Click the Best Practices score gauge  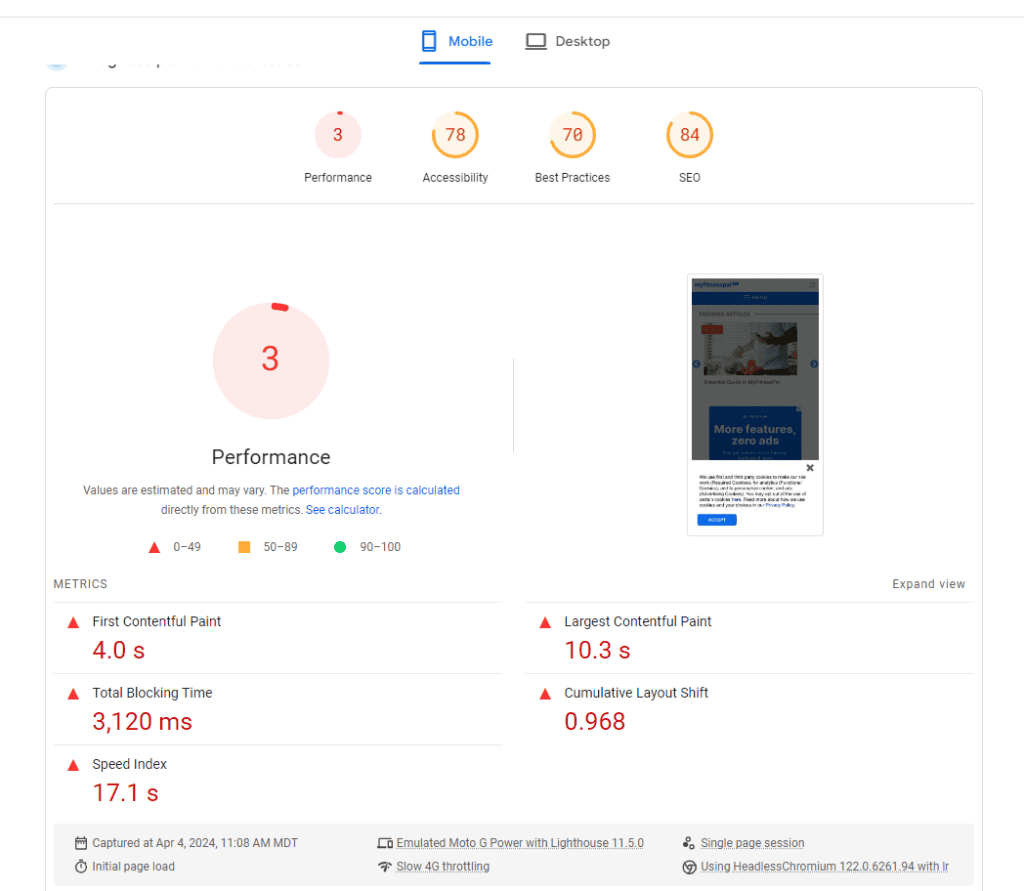(x=572, y=135)
